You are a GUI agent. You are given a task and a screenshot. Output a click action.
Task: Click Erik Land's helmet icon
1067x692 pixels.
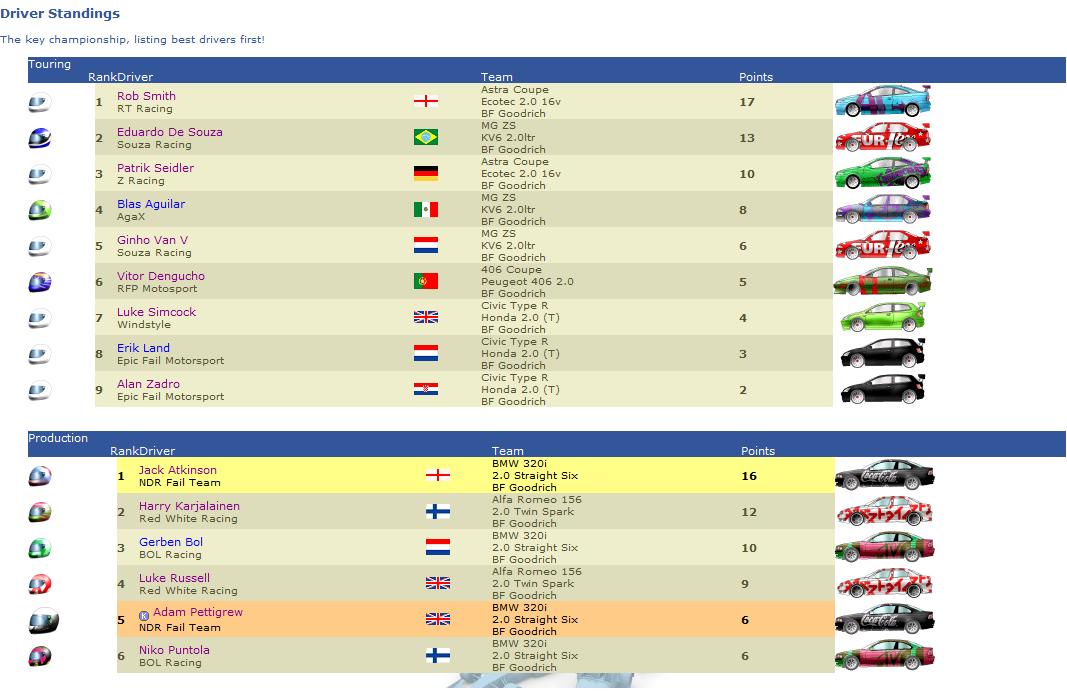[39, 355]
